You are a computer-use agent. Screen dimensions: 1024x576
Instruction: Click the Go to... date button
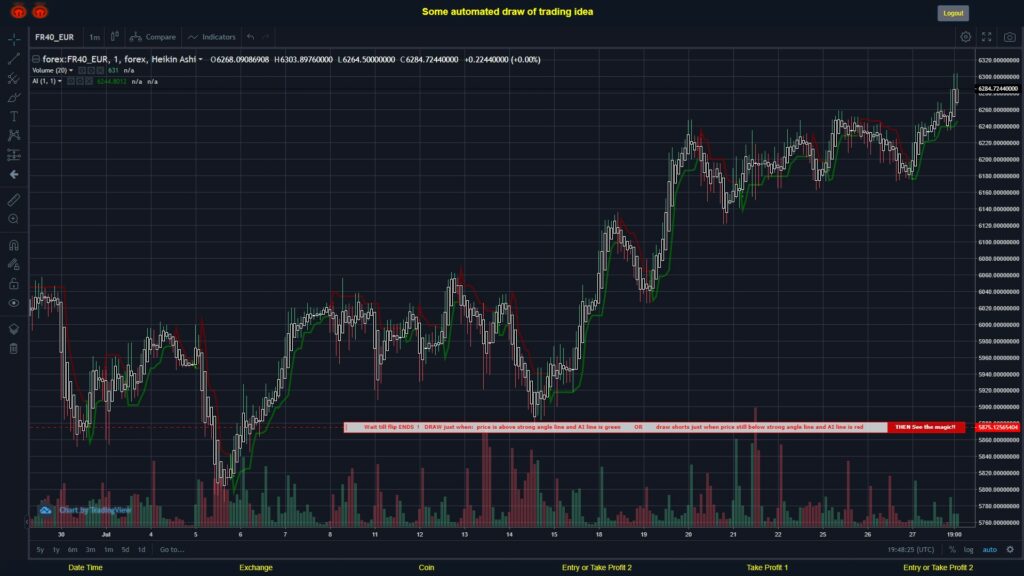172,550
